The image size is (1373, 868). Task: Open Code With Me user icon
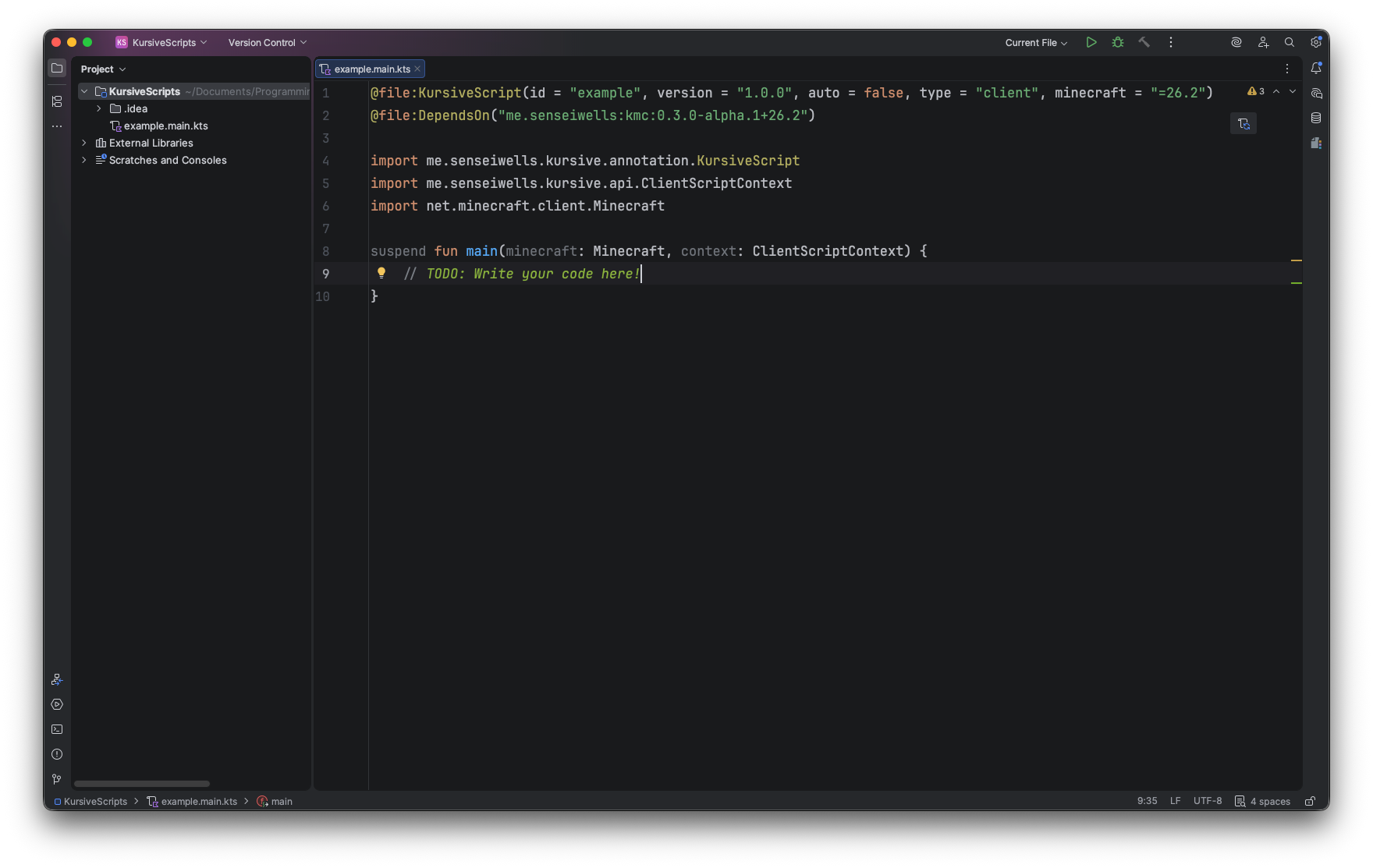point(1263,42)
